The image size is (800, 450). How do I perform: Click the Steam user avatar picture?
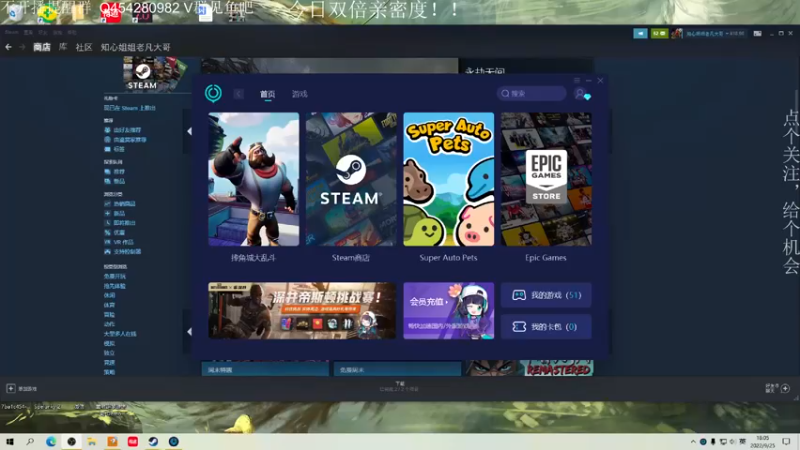tap(677, 33)
